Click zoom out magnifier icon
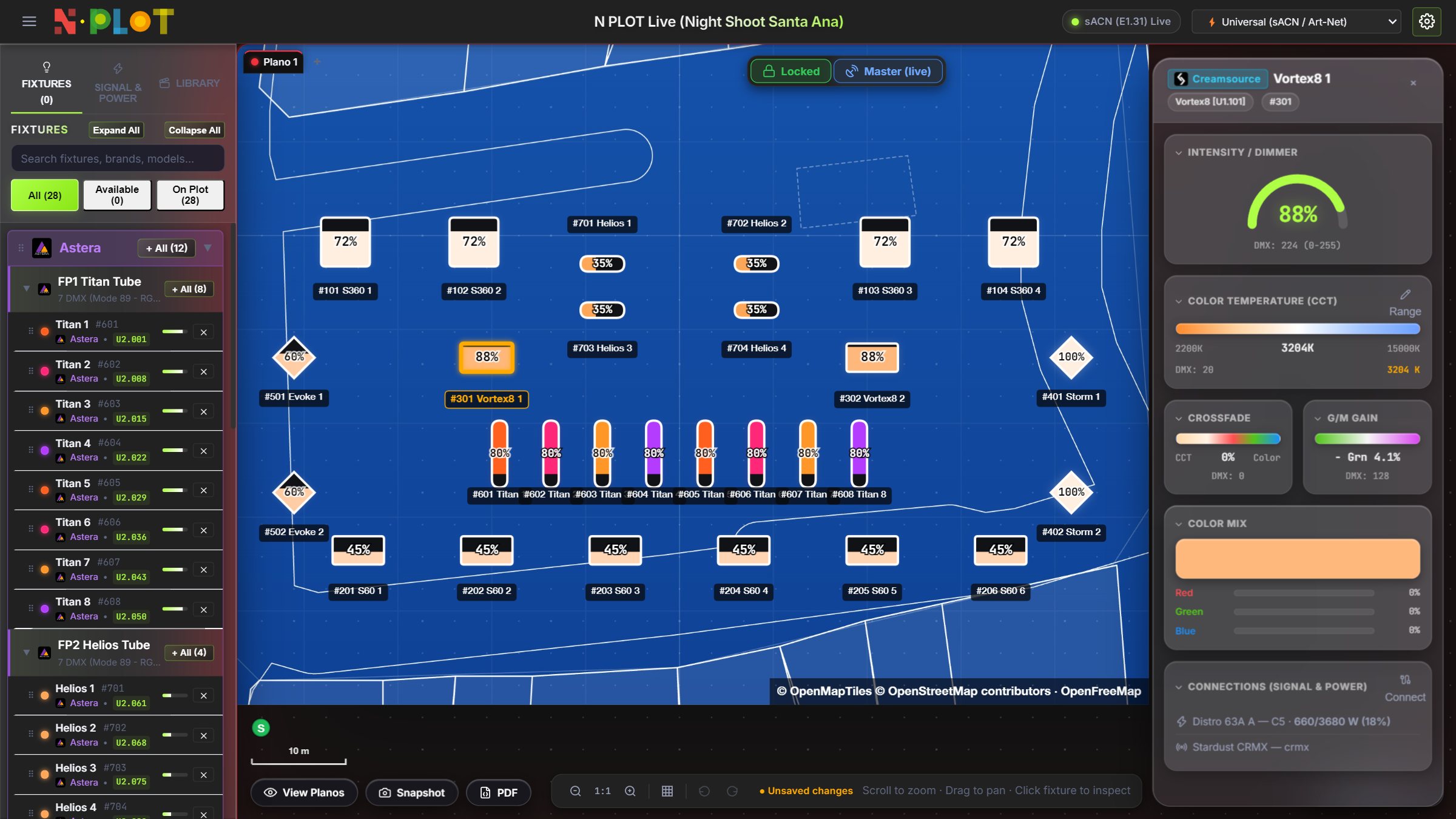Viewport: 1456px width, 819px height. (575, 791)
